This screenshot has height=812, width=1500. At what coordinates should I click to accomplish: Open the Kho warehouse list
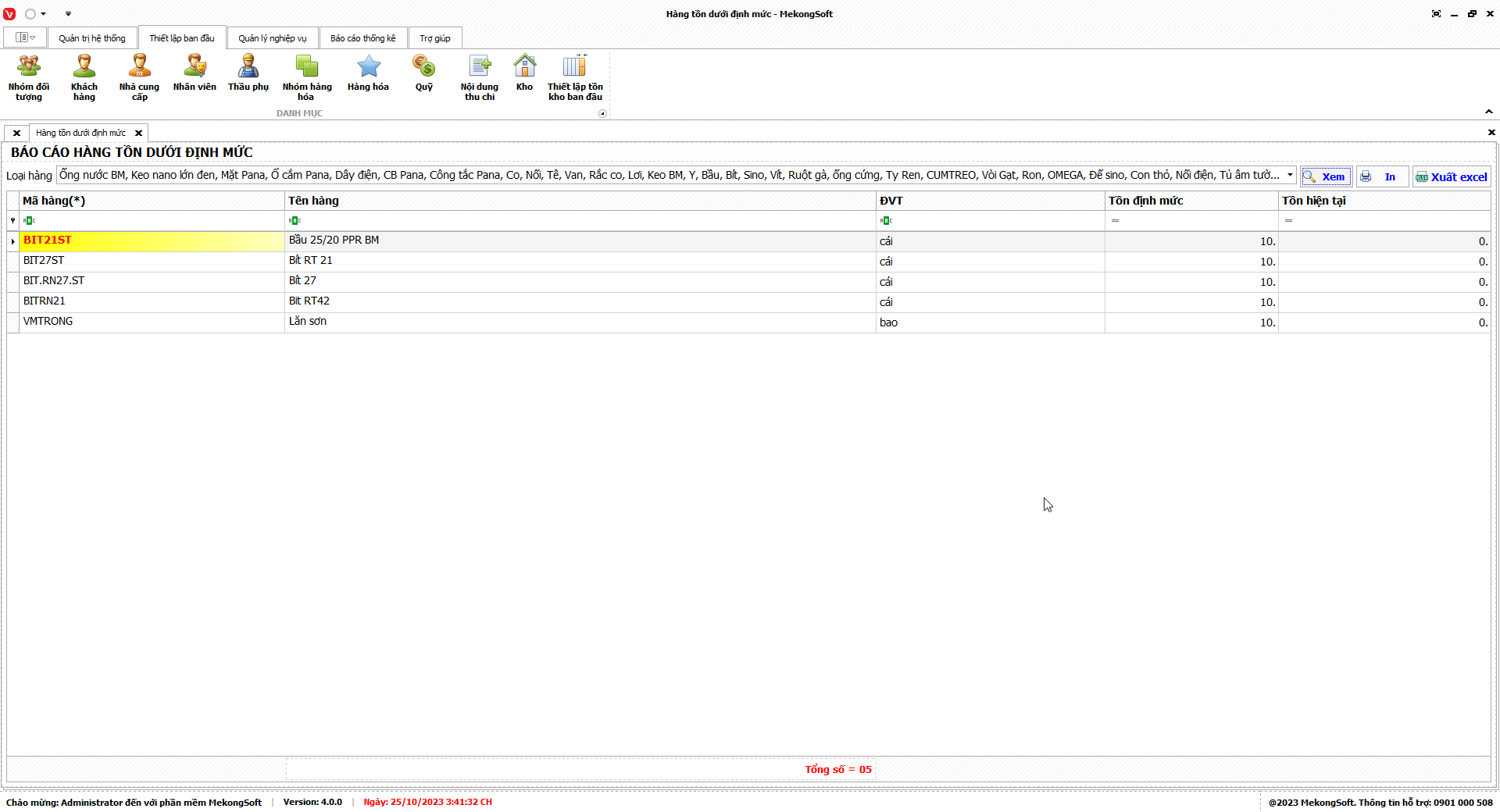[x=525, y=74]
